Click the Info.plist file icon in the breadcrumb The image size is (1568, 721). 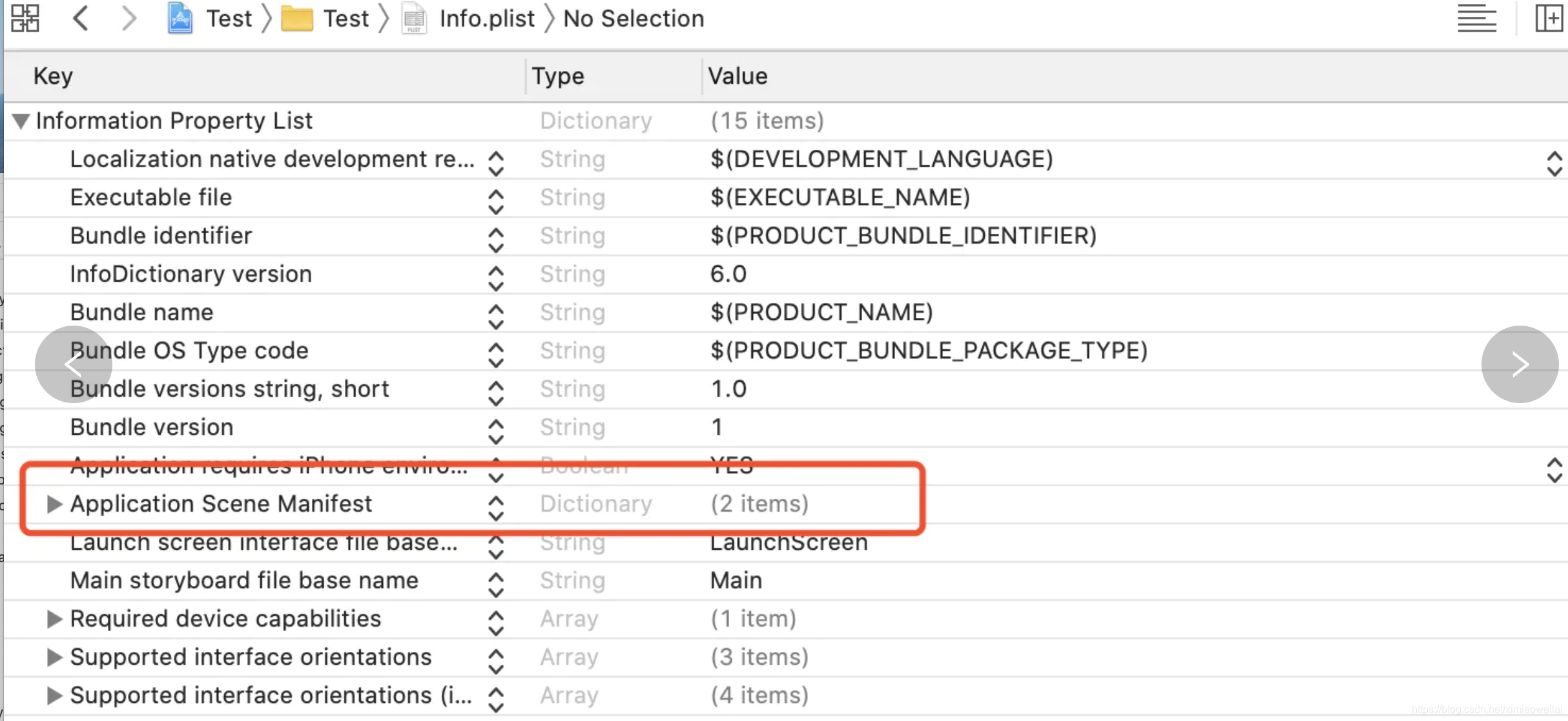(x=414, y=18)
